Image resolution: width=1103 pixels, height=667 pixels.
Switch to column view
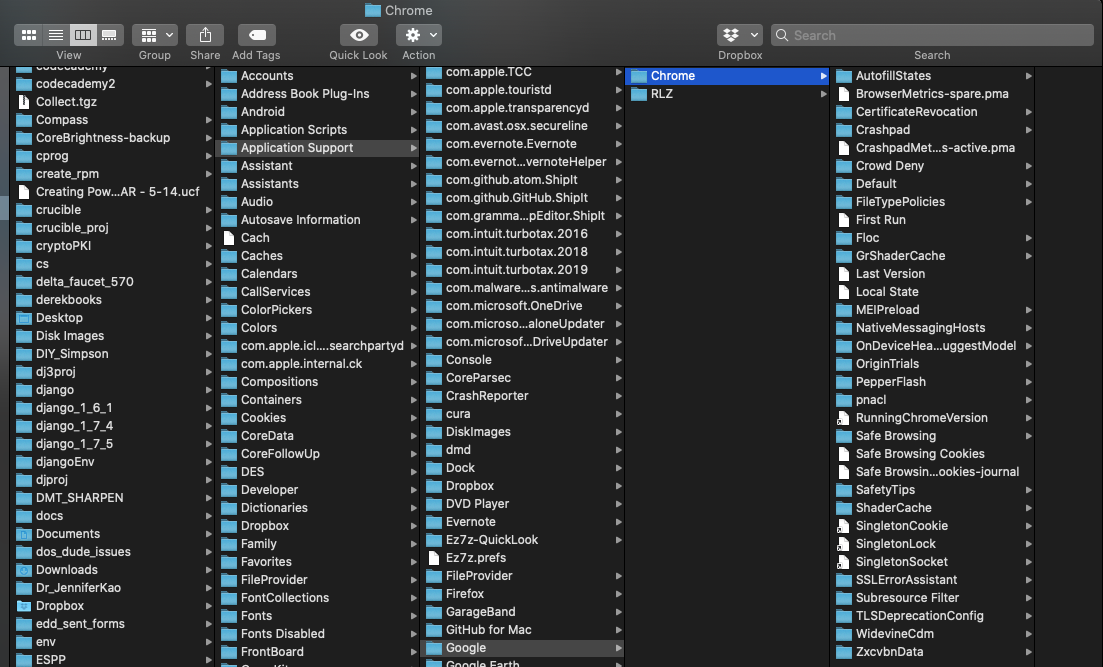point(82,34)
